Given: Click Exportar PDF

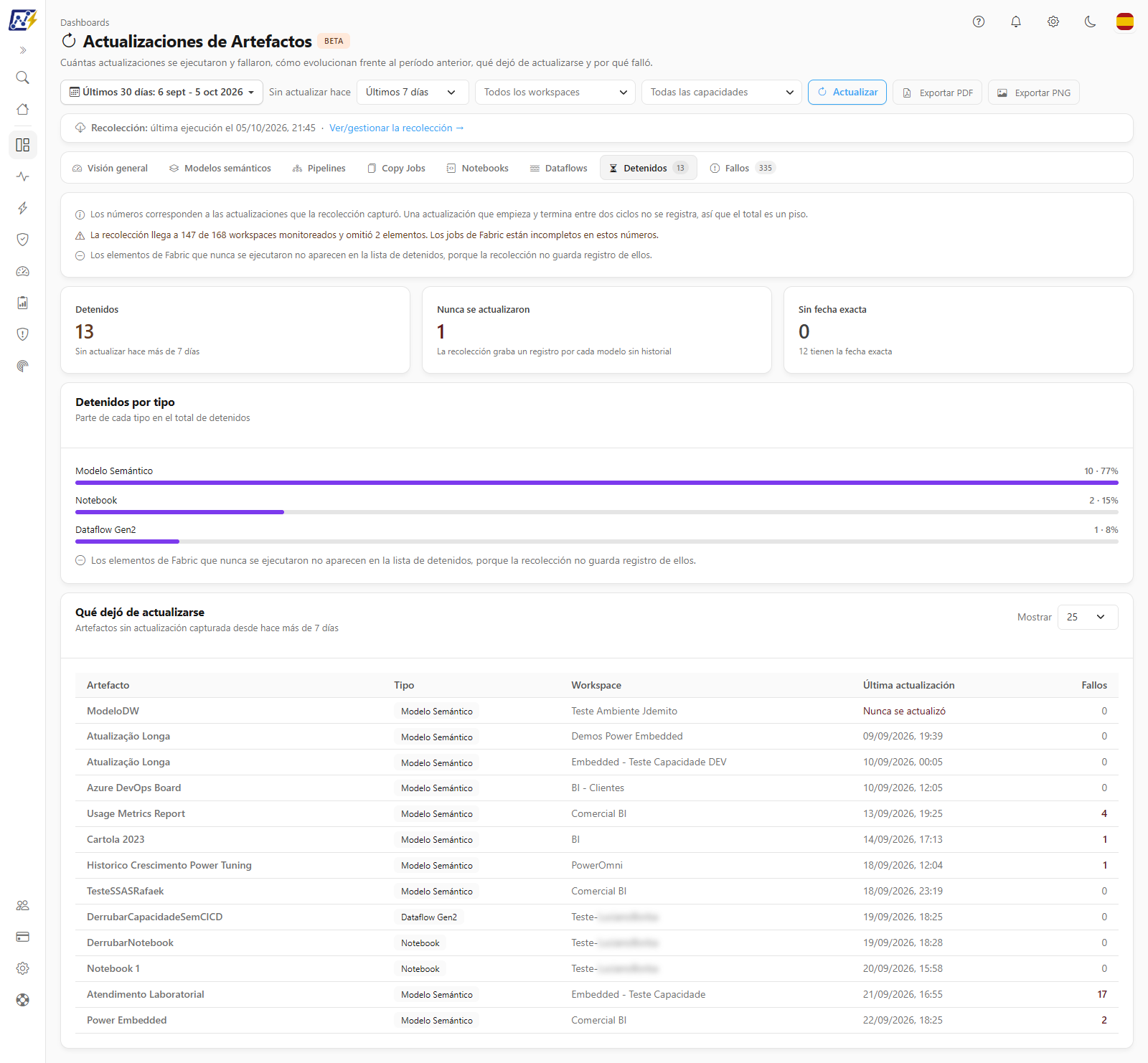Looking at the screenshot, I should tap(938, 93).
